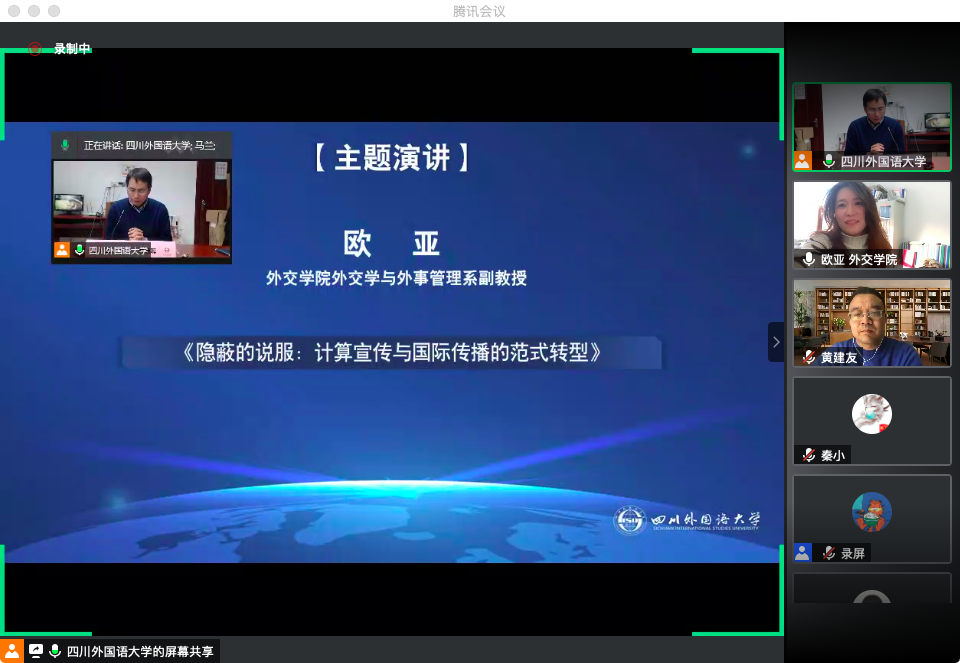Toggle 秦小 muted microphone icon
960x663 pixels.
809,455
